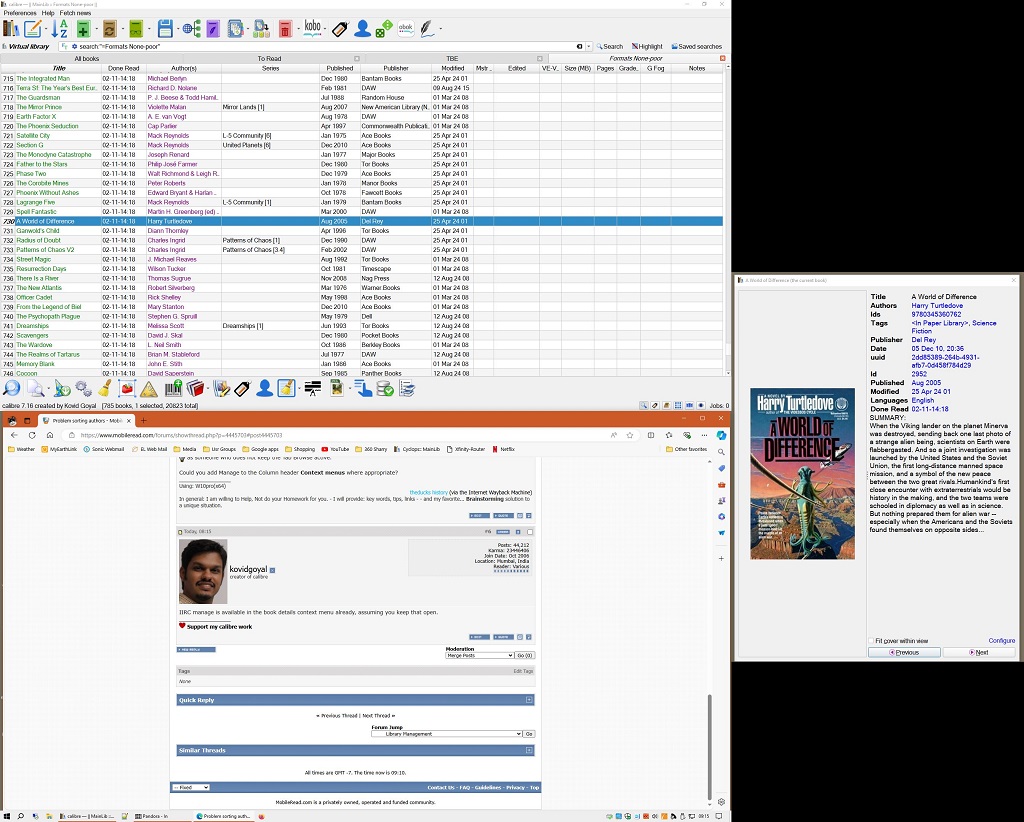This screenshot has height=822, width=1024.
Task: Open calibre from the Windows taskbar
Action: 87,816
